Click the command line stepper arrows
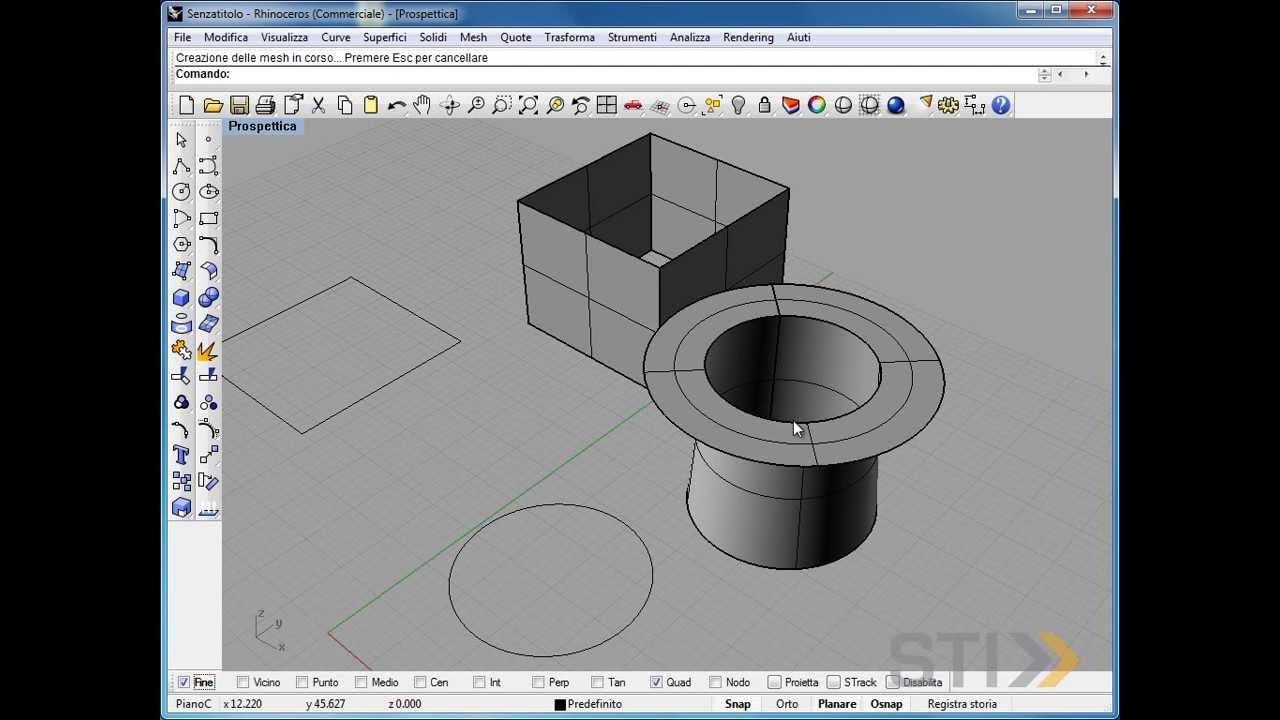The image size is (1280, 720). [x=1044, y=75]
